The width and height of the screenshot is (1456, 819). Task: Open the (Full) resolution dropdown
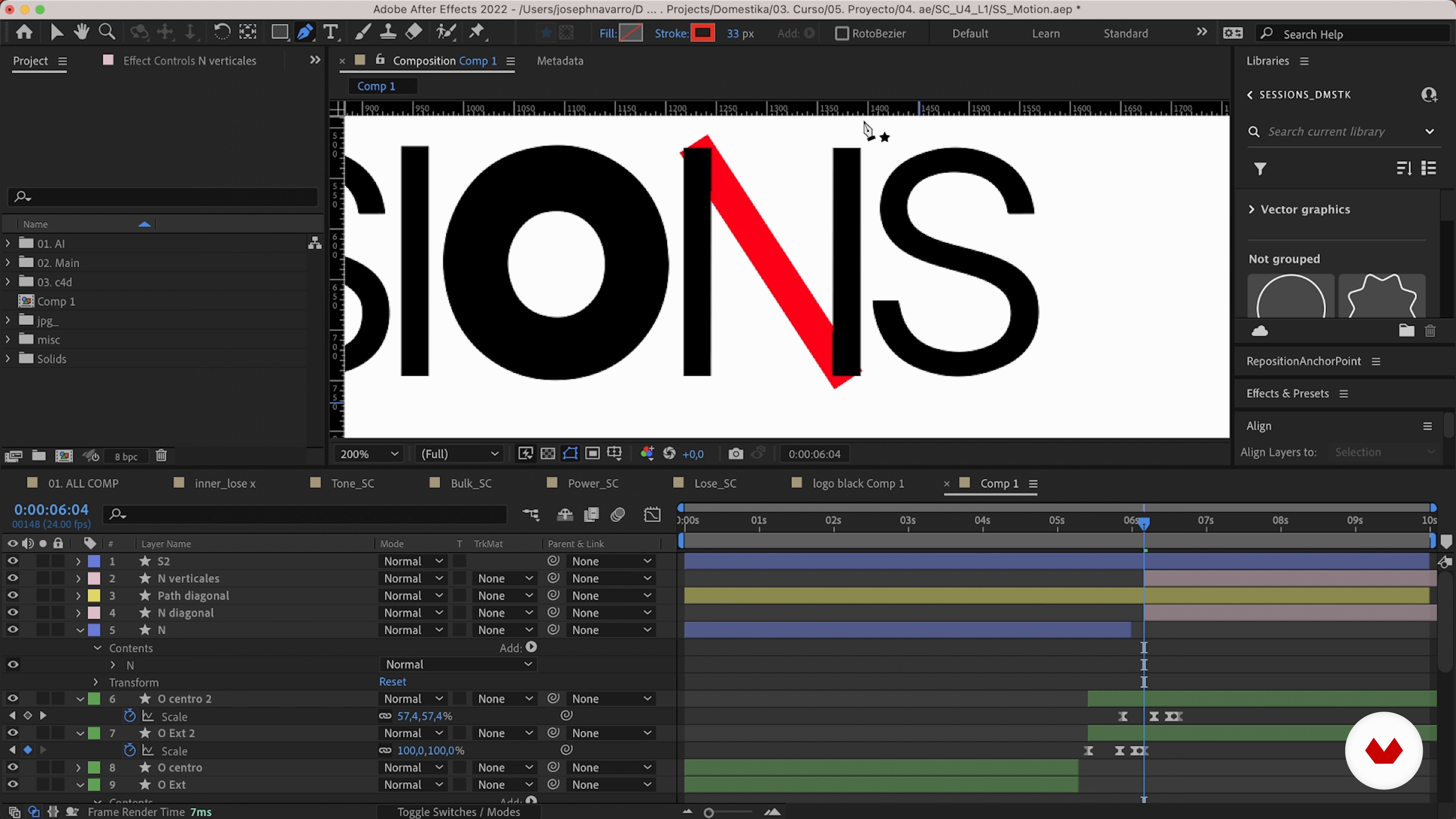[459, 454]
